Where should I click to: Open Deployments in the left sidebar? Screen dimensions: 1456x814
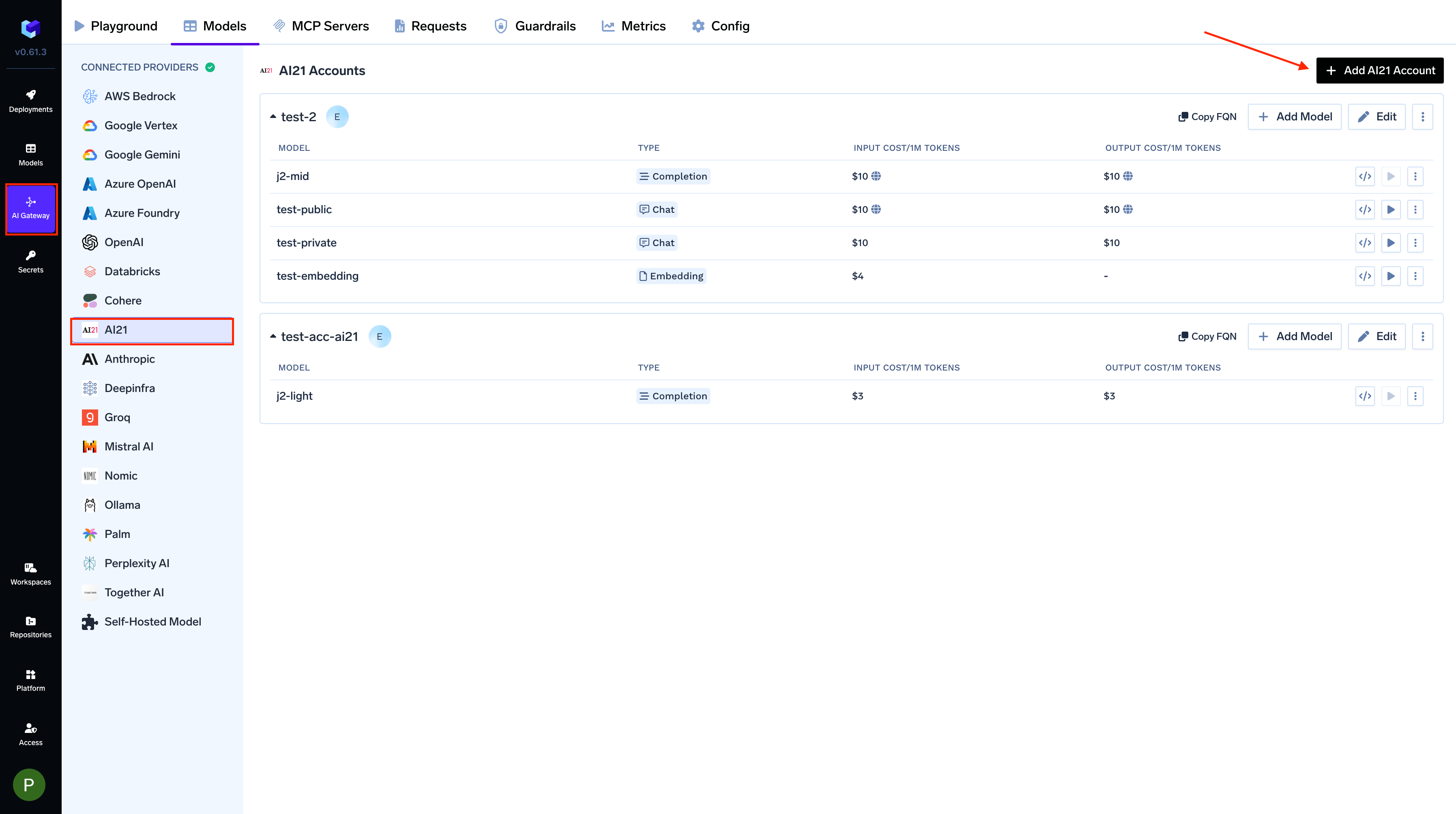[30, 101]
